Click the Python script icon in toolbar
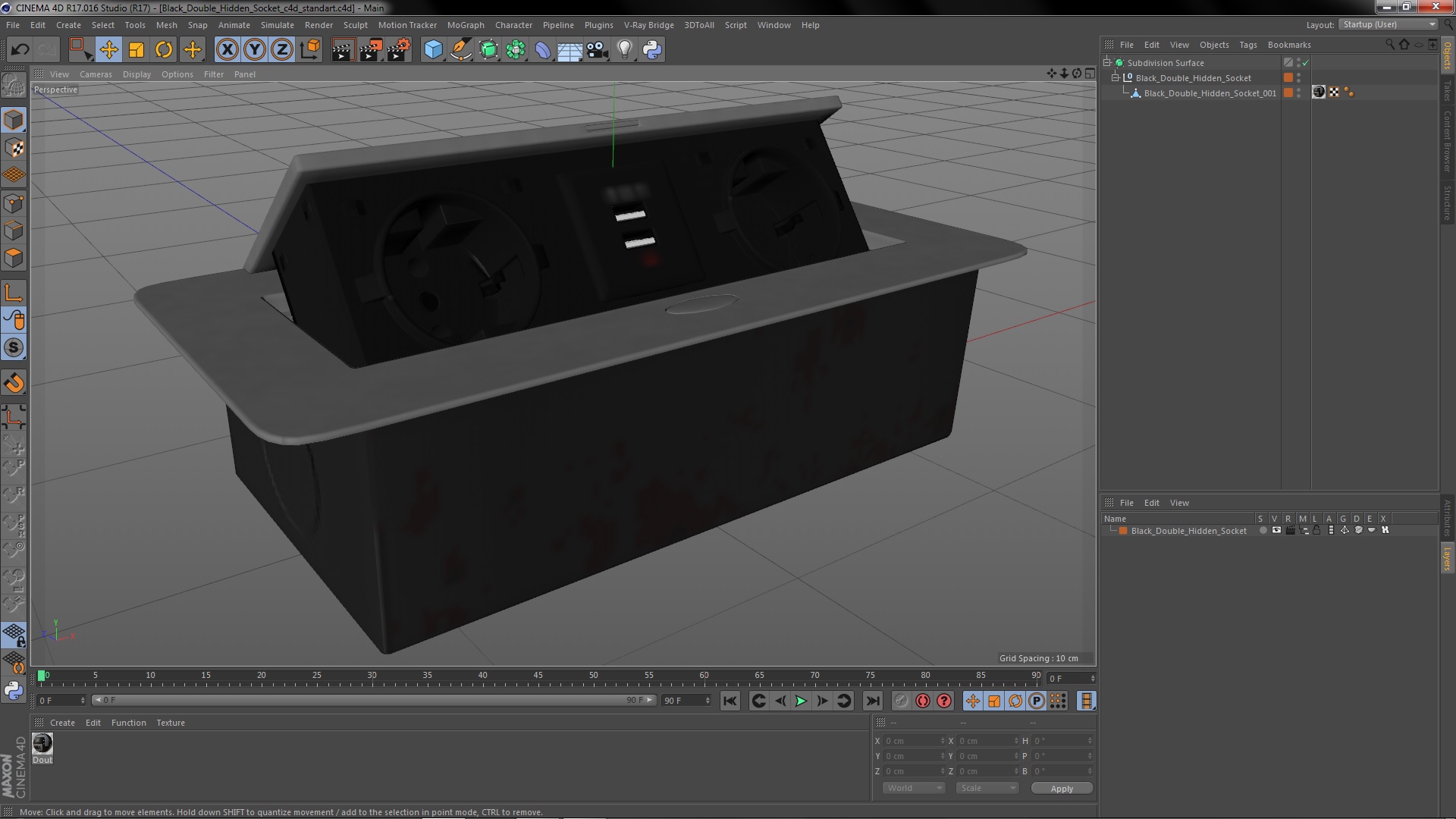Screen dimensions: 1456x819 coord(652,50)
